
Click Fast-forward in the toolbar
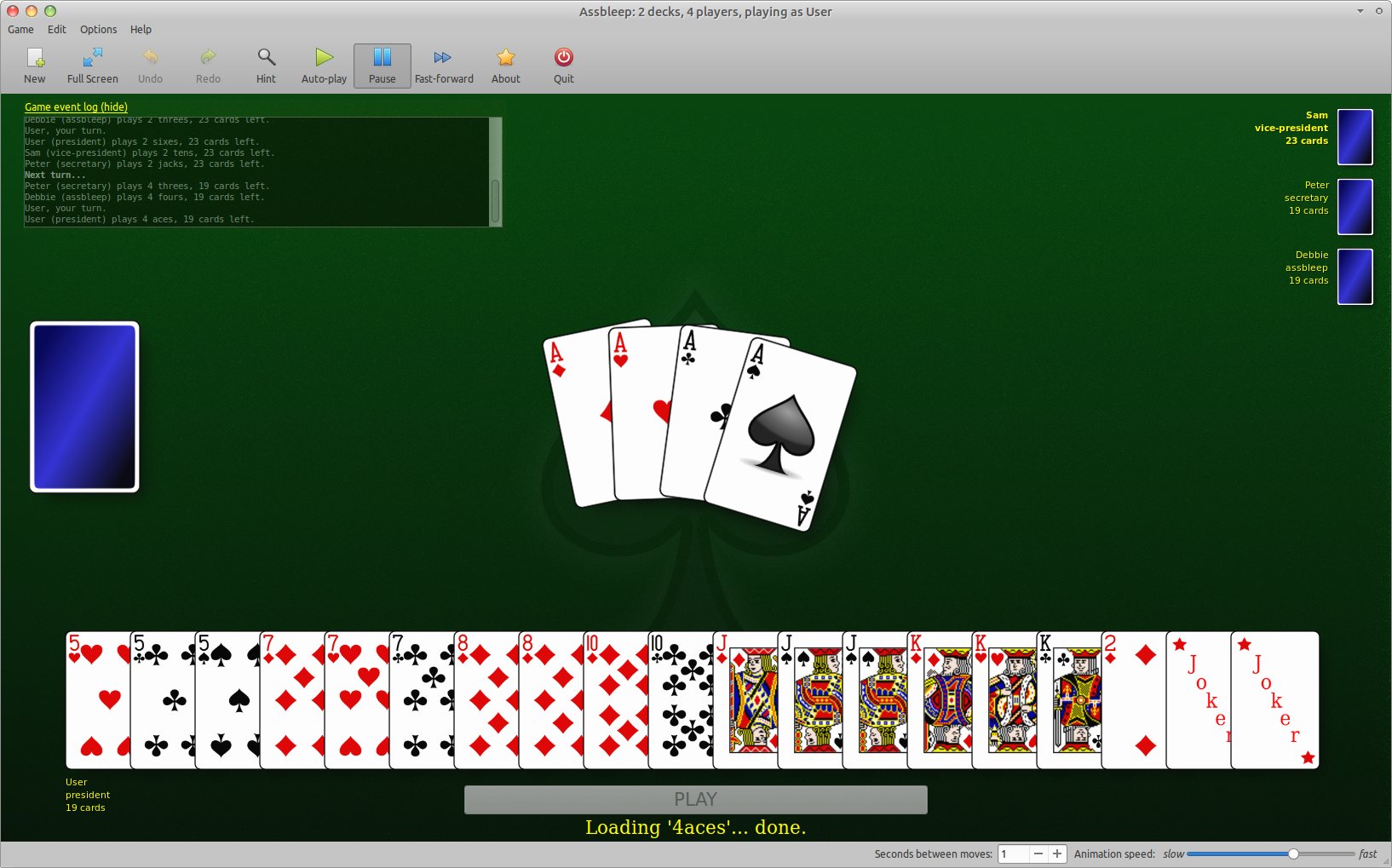pos(444,66)
